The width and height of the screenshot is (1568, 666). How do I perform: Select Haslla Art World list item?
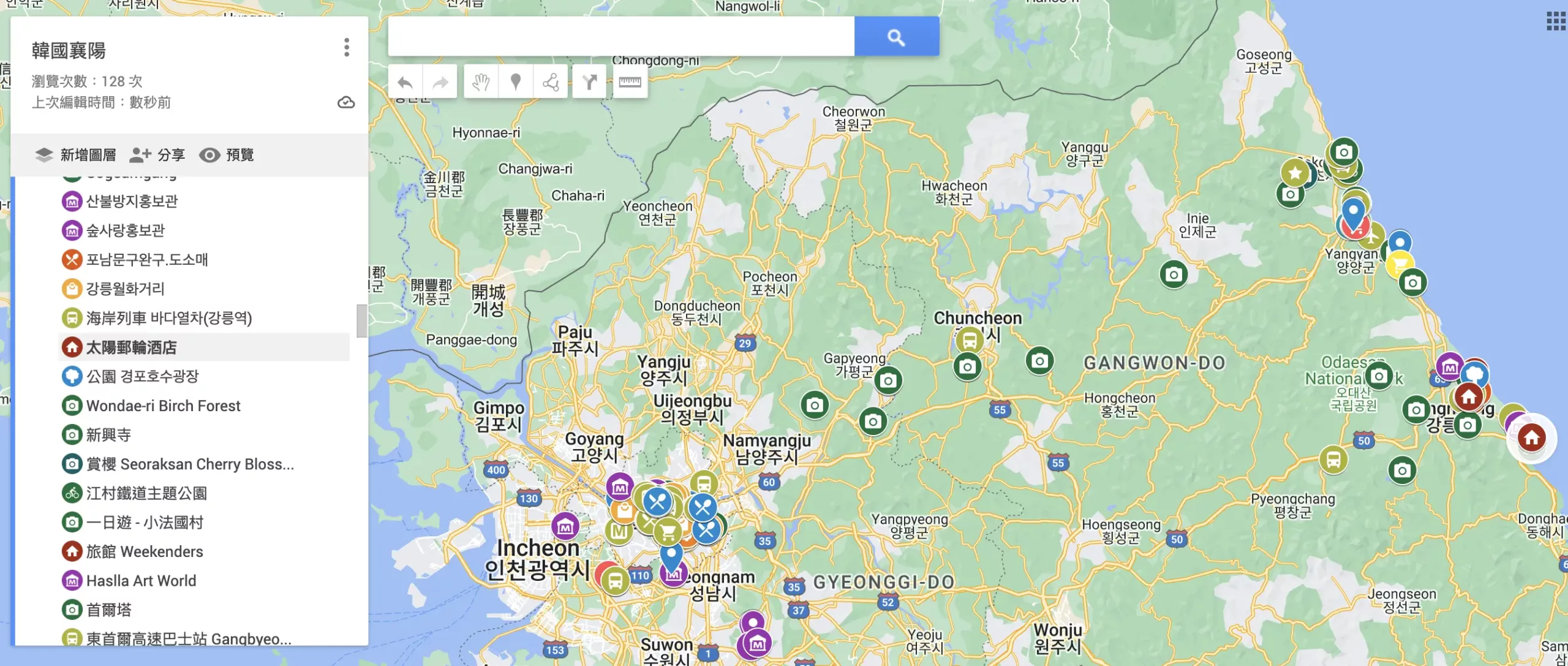click(141, 581)
